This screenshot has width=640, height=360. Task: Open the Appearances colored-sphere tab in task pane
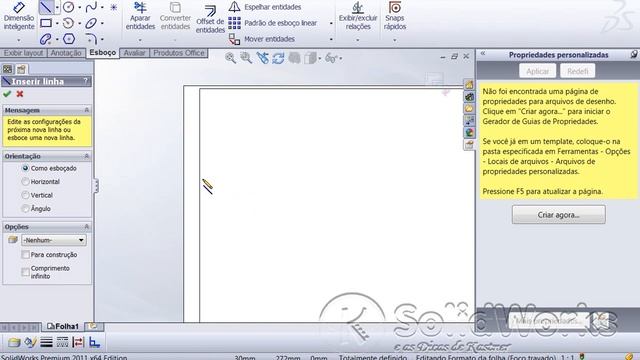click(469, 133)
